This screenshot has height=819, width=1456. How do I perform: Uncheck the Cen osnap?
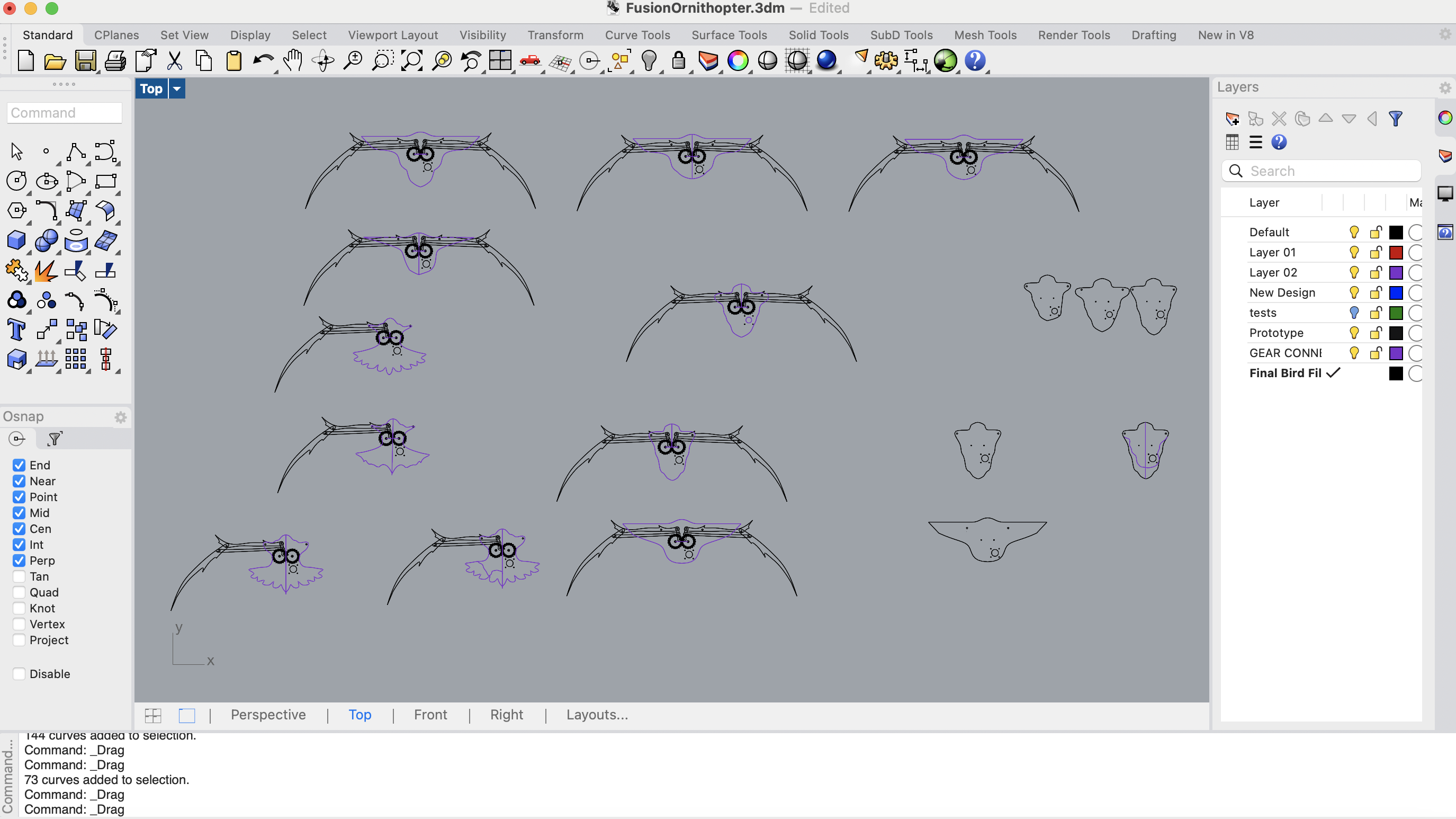(x=19, y=528)
